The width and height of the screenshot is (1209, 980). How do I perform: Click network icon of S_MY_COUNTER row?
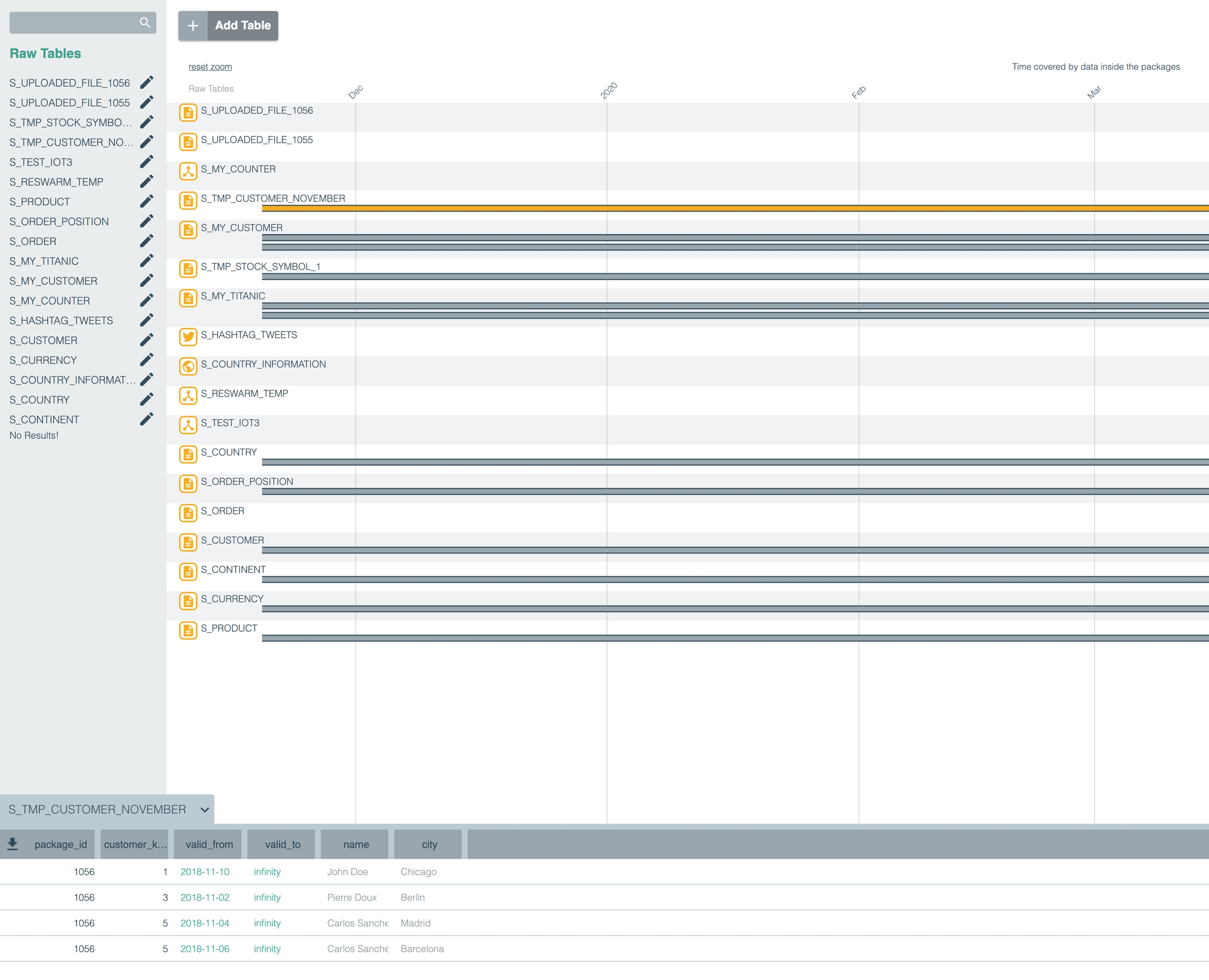pyautogui.click(x=188, y=171)
